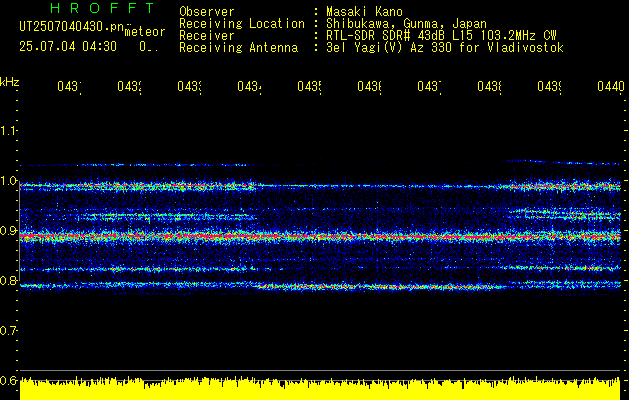Image resolution: width=629 pixels, height=400 pixels.
Task: Click the 0432 time marker
Action: [130, 86]
